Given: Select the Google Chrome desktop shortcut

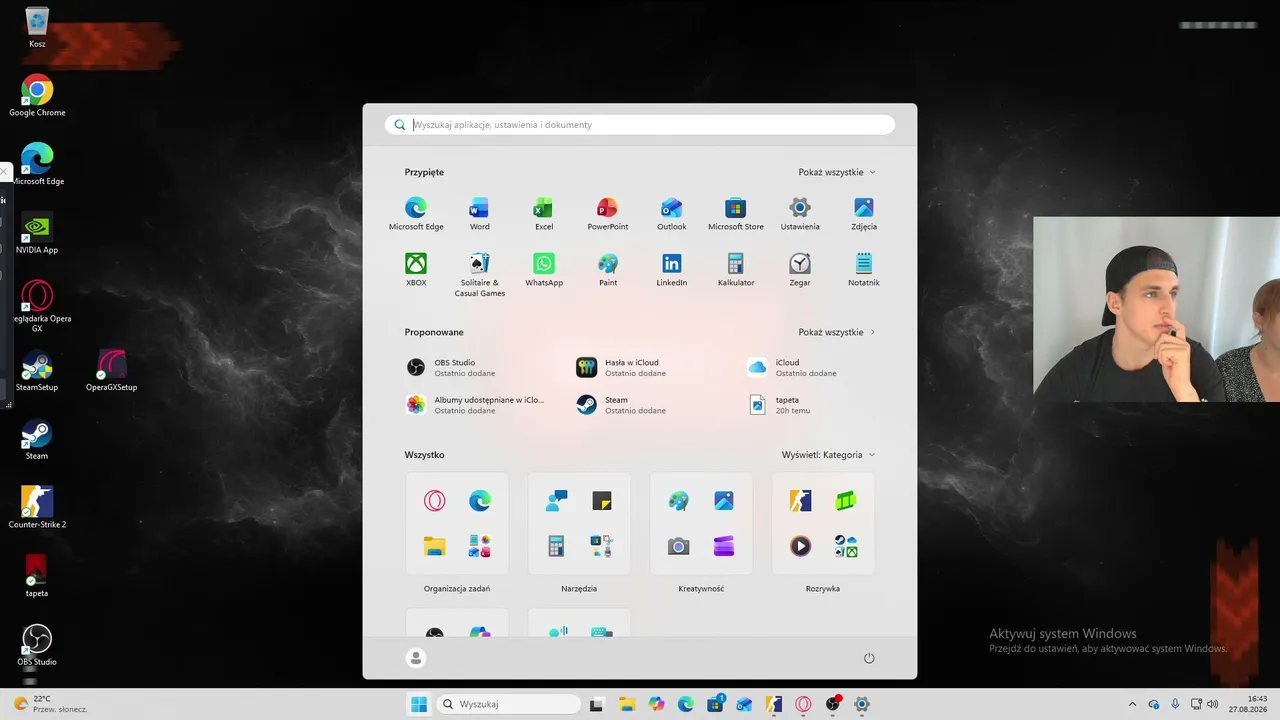Looking at the screenshot, I should pos(37,96).
